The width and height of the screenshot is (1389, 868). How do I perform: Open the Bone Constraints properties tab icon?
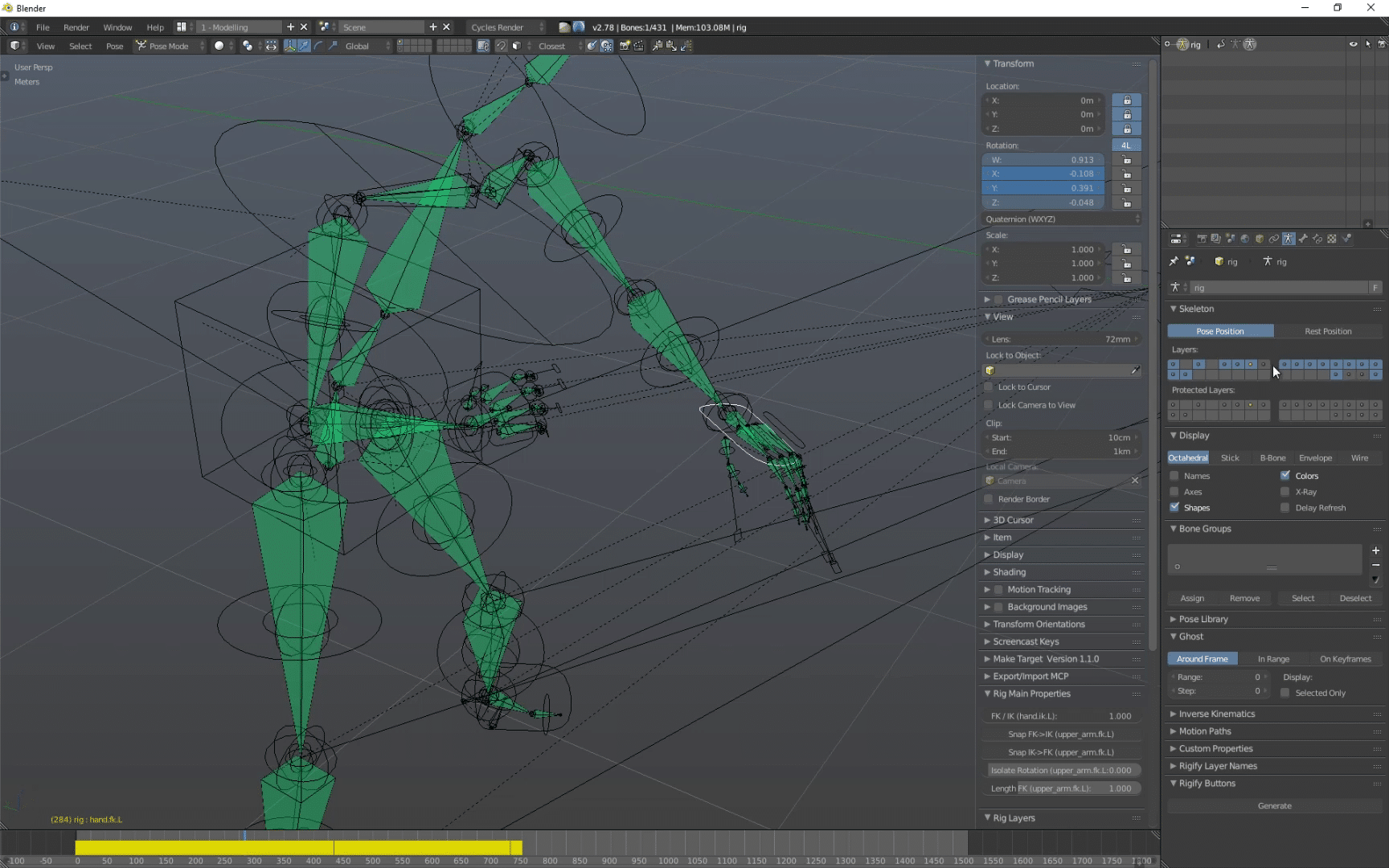[1317, 239]
